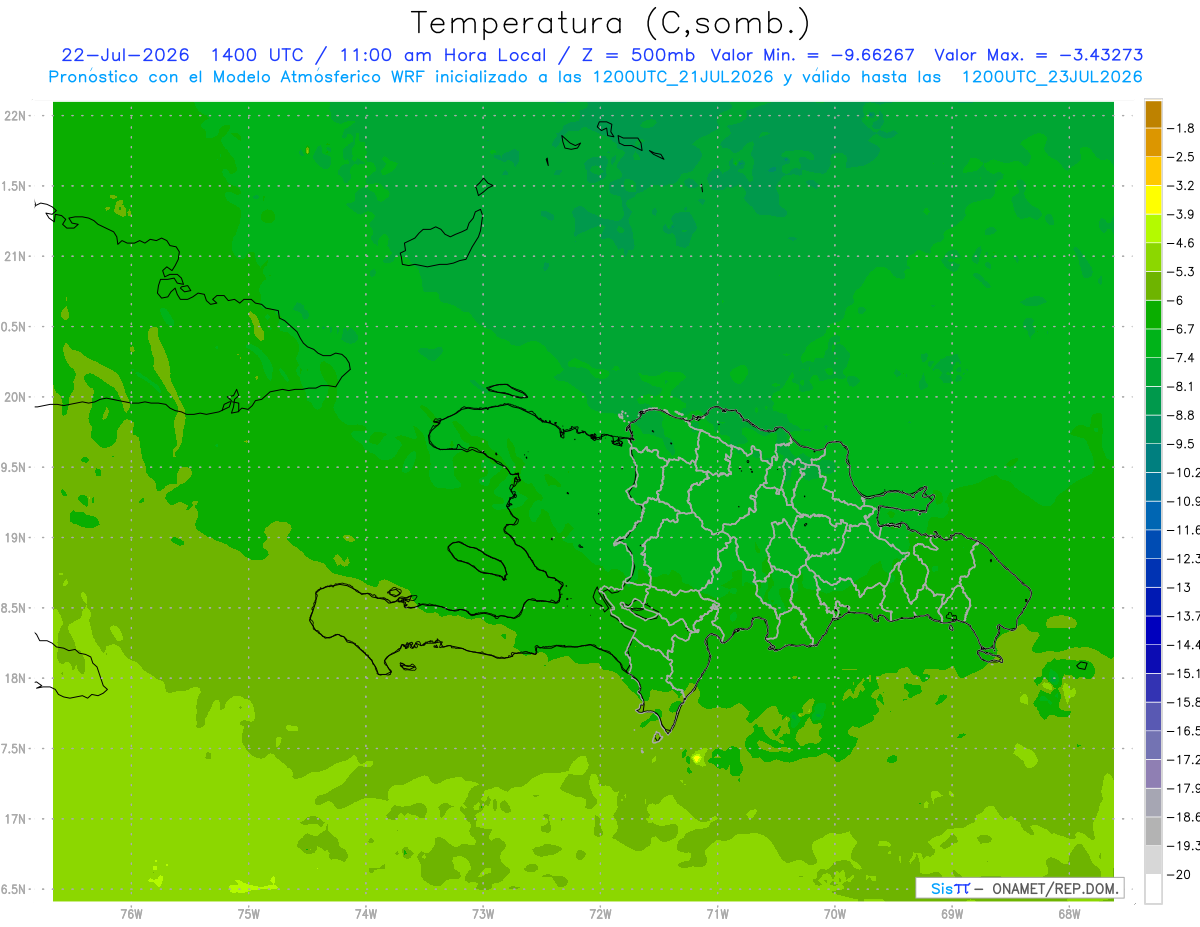Viewport: 1200px width, 927px height.
Task: Pick gray swatch between -18.6 and -19.3
Action: coord(1153,832)
